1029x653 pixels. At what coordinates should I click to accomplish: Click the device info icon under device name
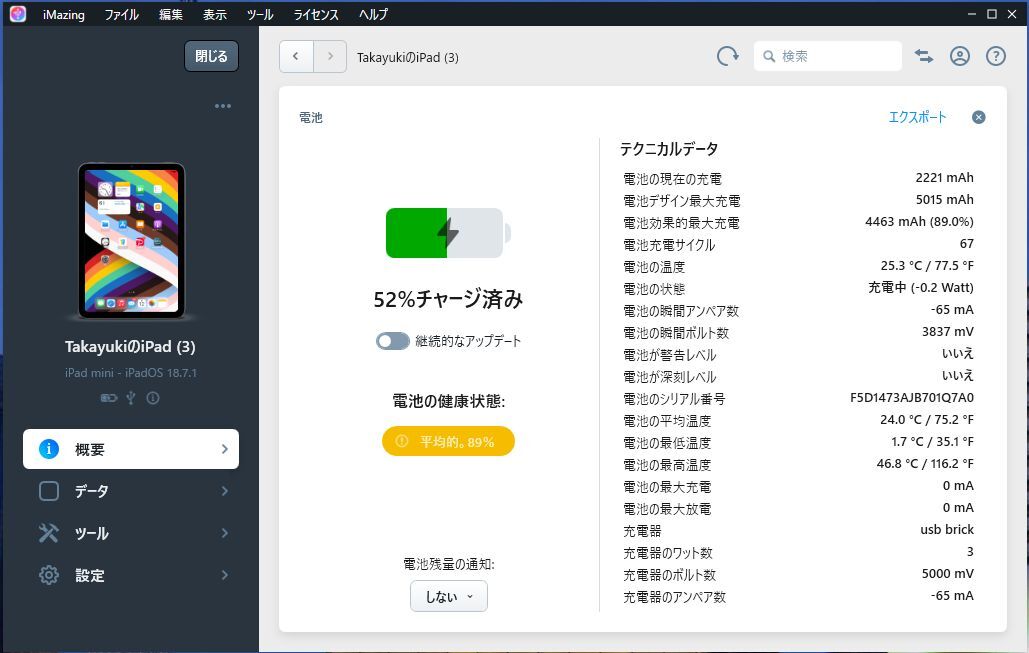(153, 398)
